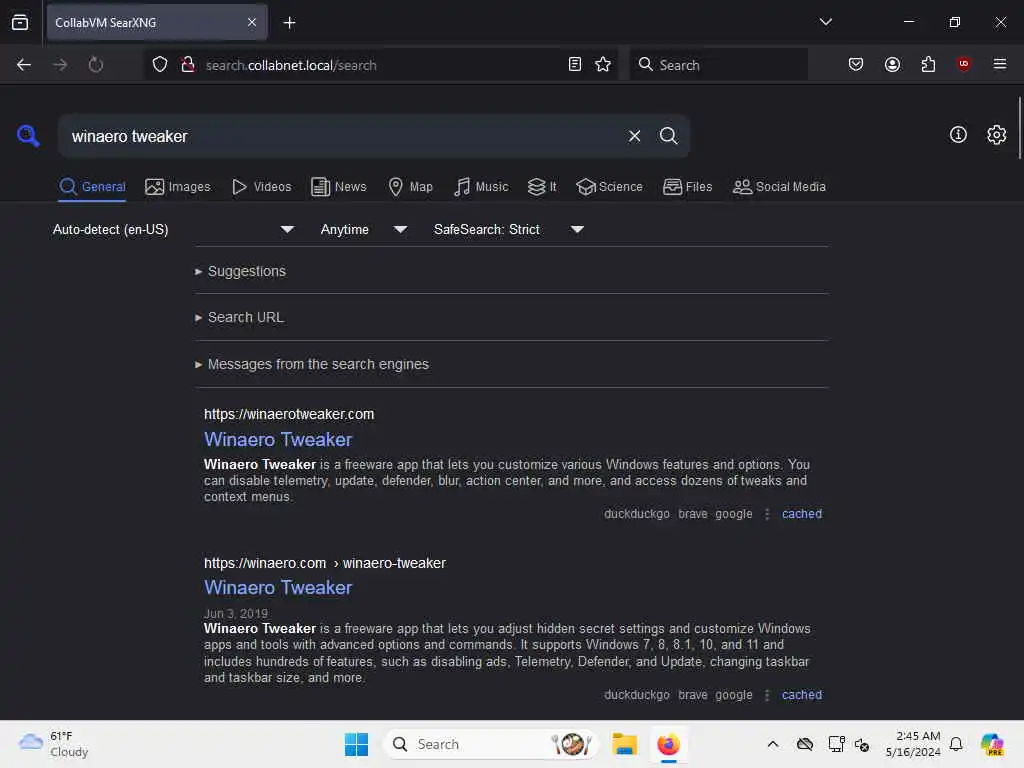Switch to the General search tab
This screenshot has height=768, width=1024.
92,187
